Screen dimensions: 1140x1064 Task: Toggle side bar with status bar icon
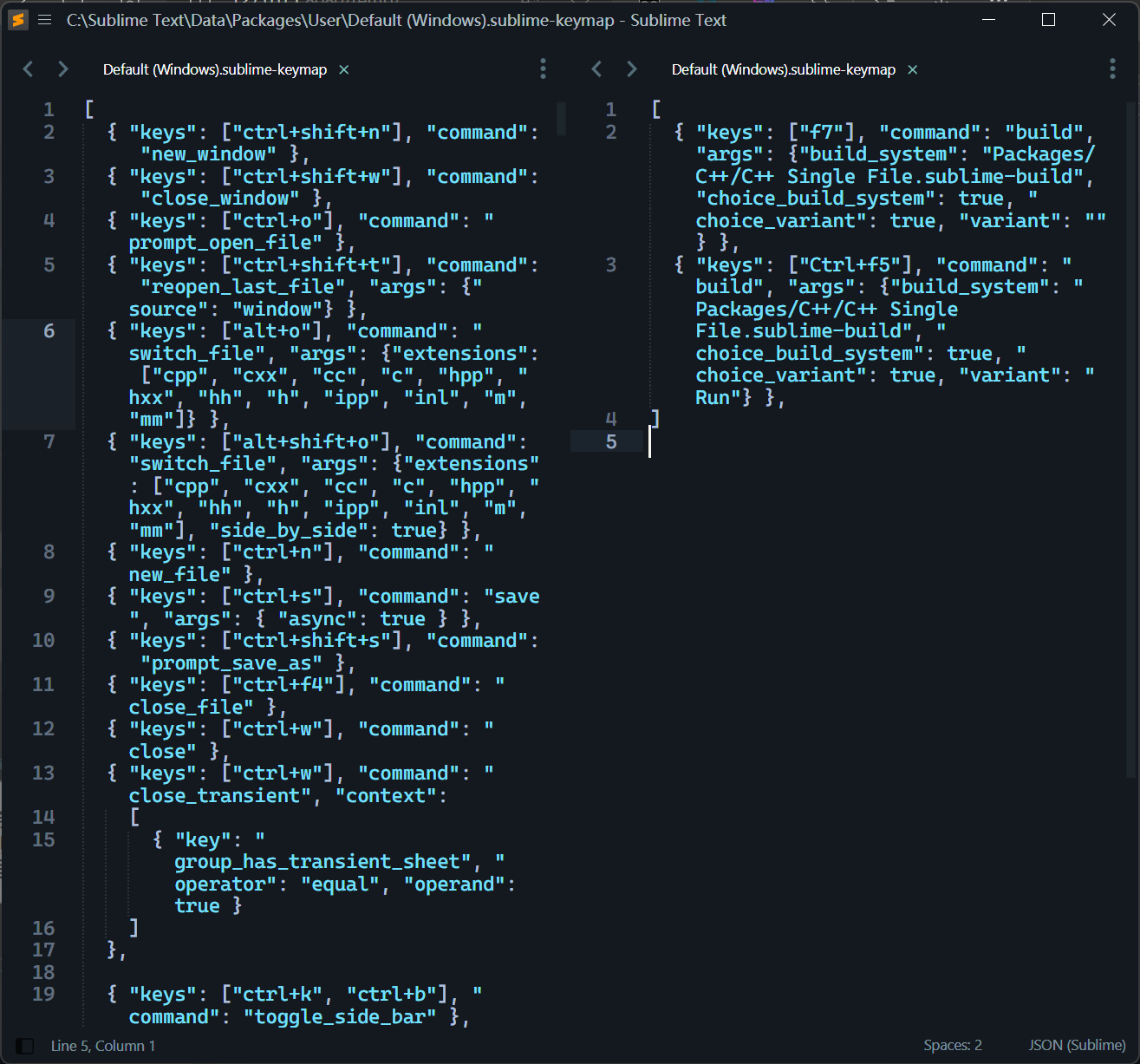25,1046
